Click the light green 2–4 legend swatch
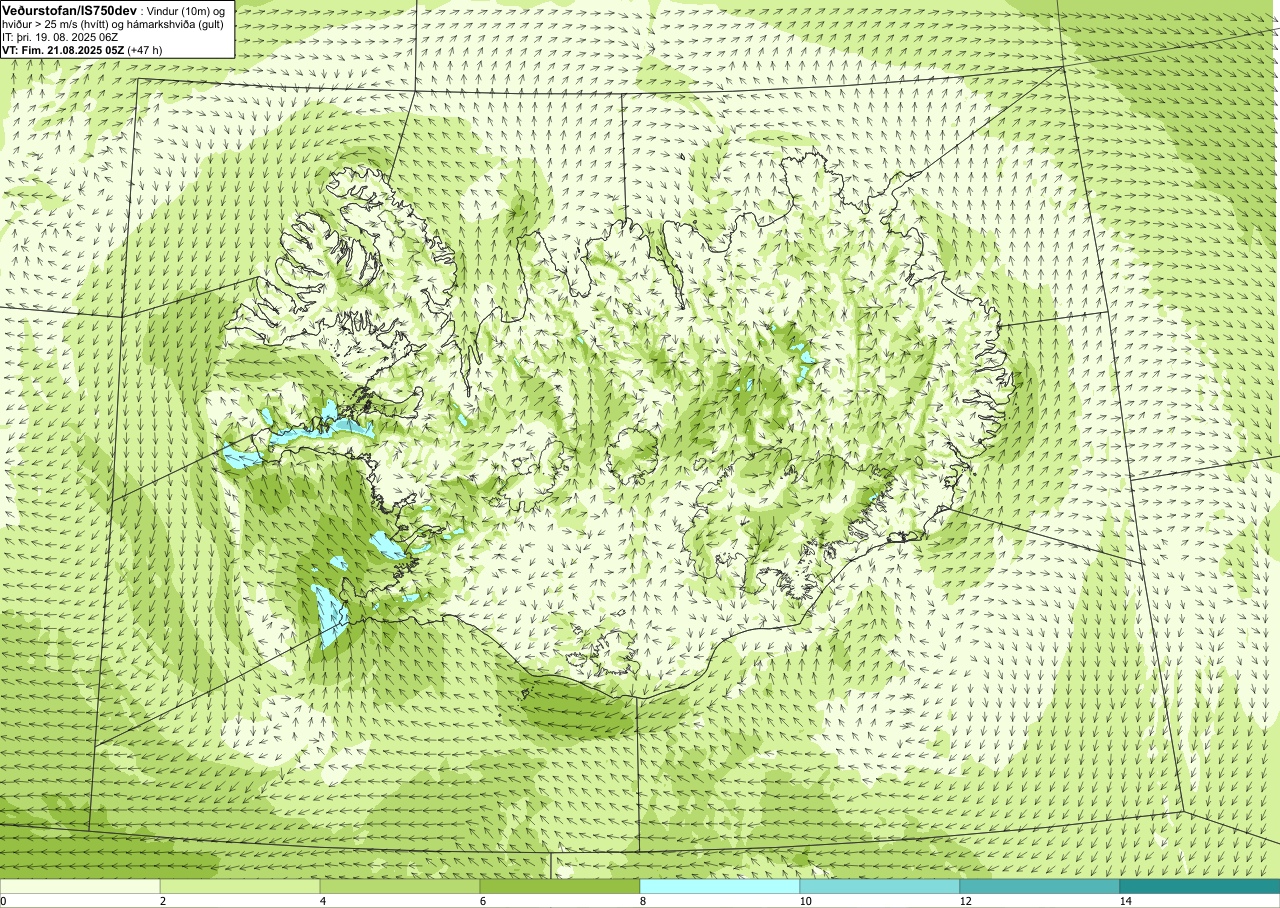1280x908 pixels. [x=240, y=886]
